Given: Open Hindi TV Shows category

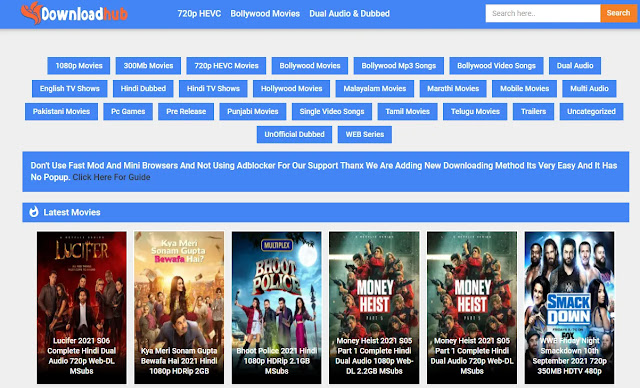Looking at the screenshot, I should click(x=213, y=89).
